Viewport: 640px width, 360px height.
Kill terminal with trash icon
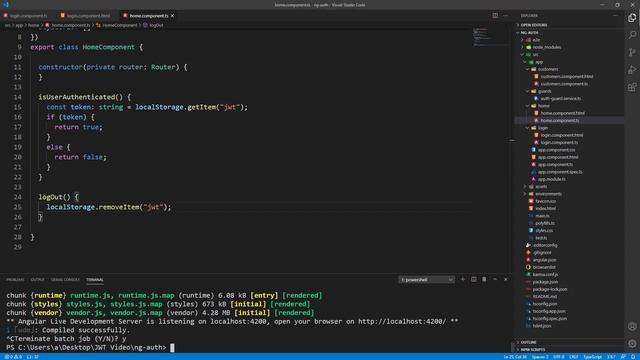(484, 280)
